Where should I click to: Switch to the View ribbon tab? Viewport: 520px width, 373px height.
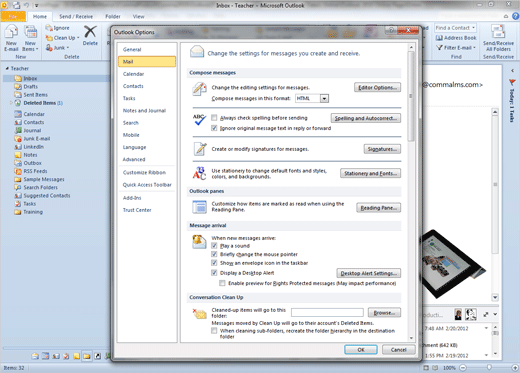tap(138, 16)
